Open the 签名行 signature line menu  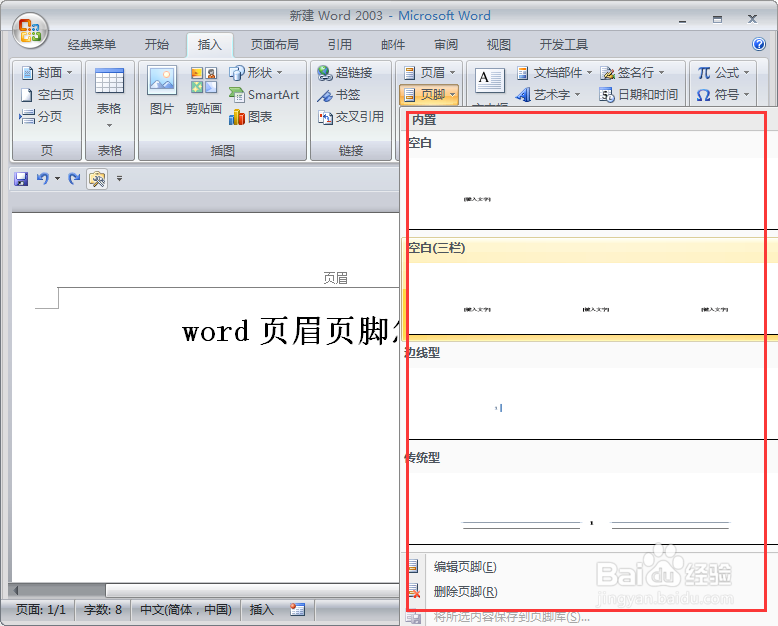(632, 73)
